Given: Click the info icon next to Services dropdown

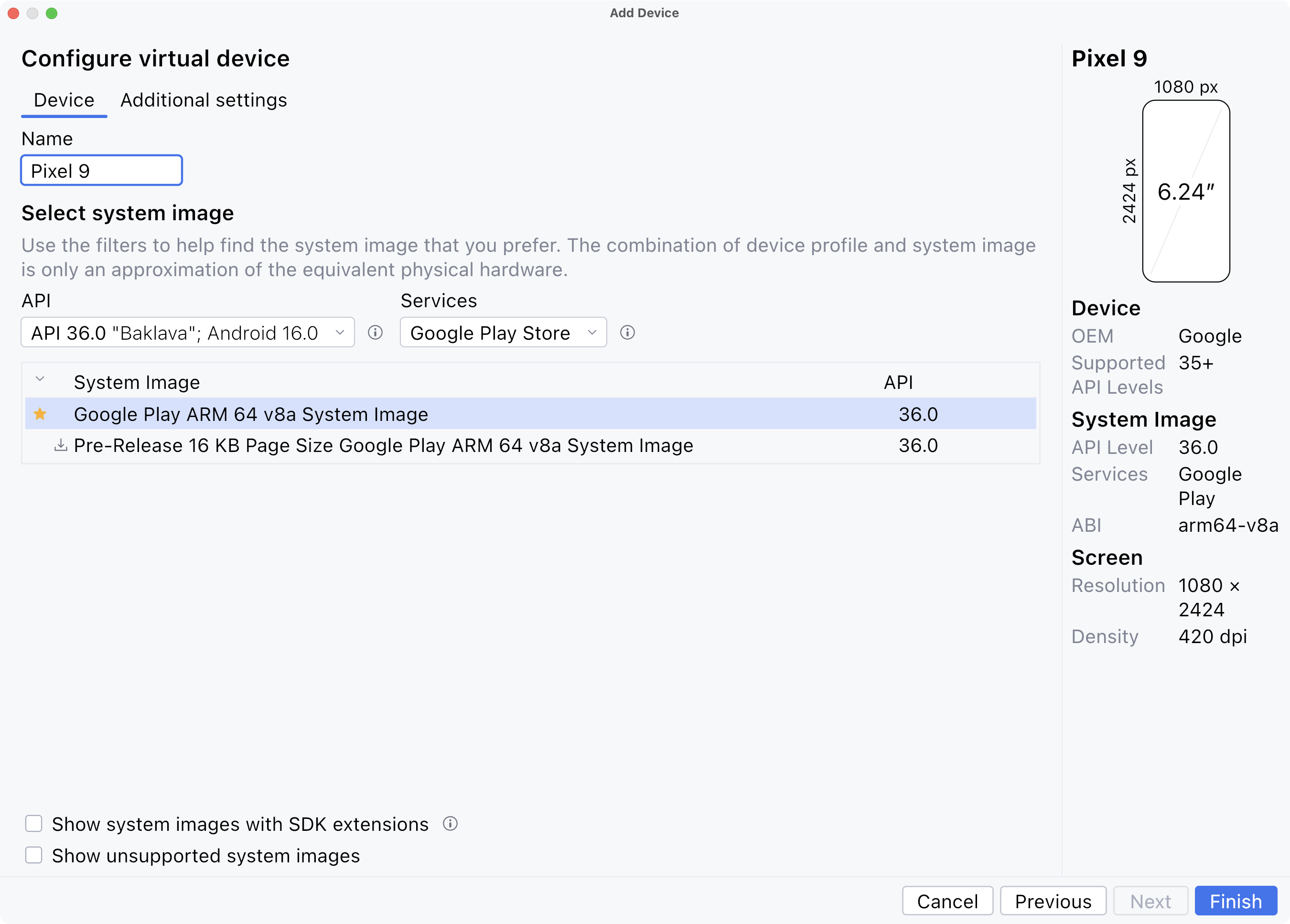Looking at the screenshot, I should 627,333.
